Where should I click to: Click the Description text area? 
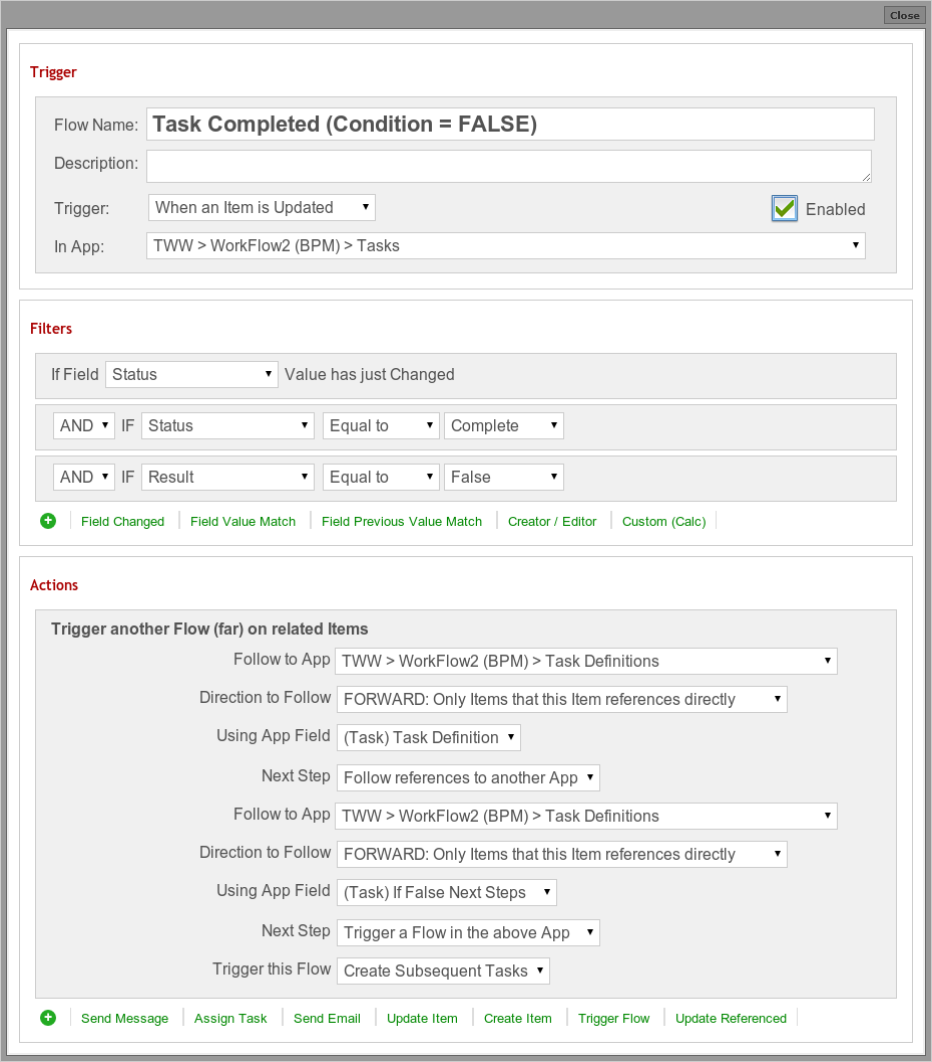[x=509, y=166]
